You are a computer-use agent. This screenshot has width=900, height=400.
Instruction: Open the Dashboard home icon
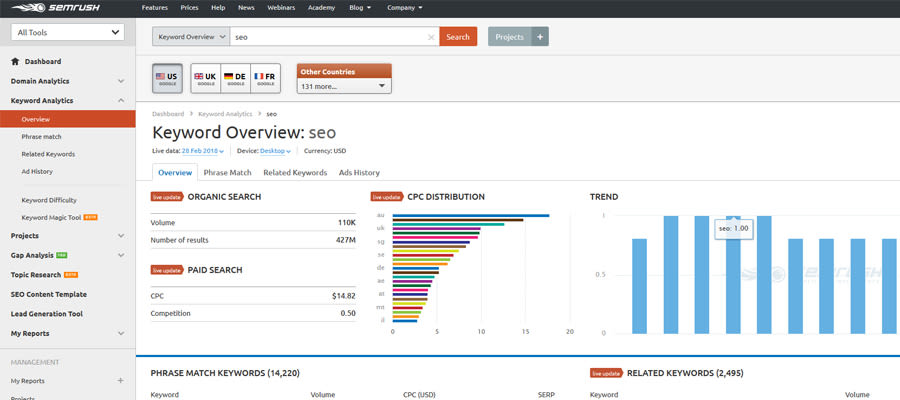click(15, 61)
